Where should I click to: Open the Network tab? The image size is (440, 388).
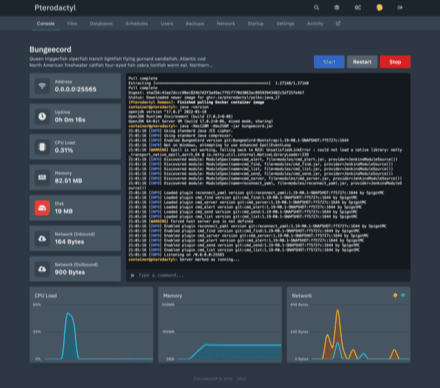tap(226, 24)
